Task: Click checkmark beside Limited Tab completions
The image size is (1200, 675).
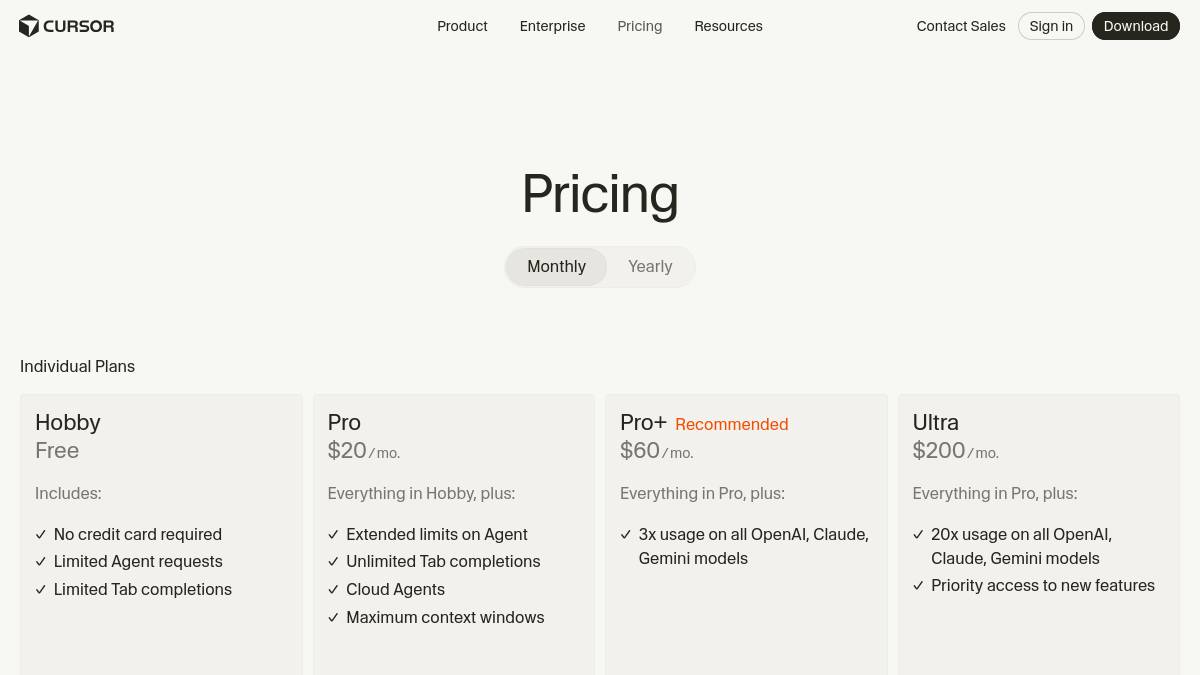Action: [x=41, y=590]
